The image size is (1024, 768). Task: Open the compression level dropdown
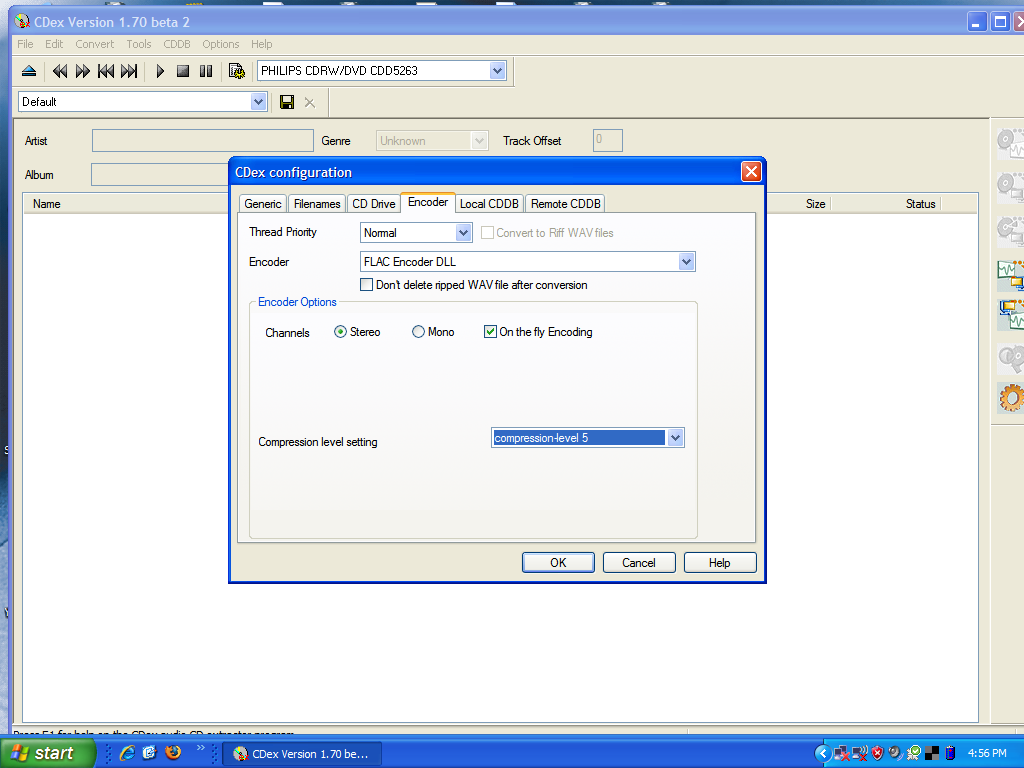[x=675, y=438]
